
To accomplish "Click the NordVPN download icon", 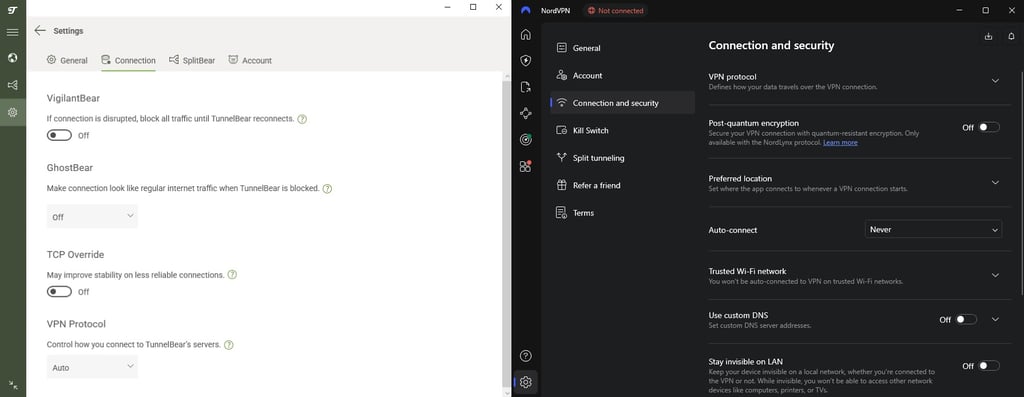I will (988, 37).
